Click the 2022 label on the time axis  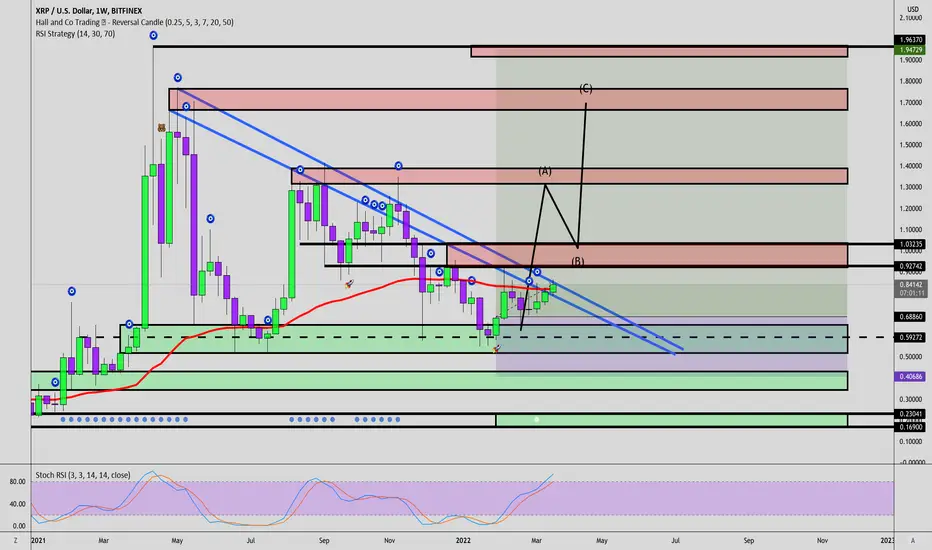(463, 540)
